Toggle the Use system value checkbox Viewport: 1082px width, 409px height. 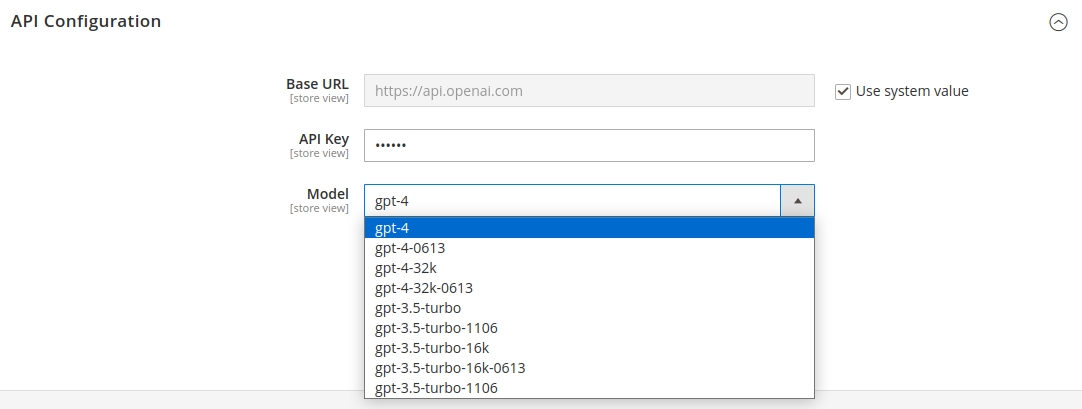coord(842,91)
